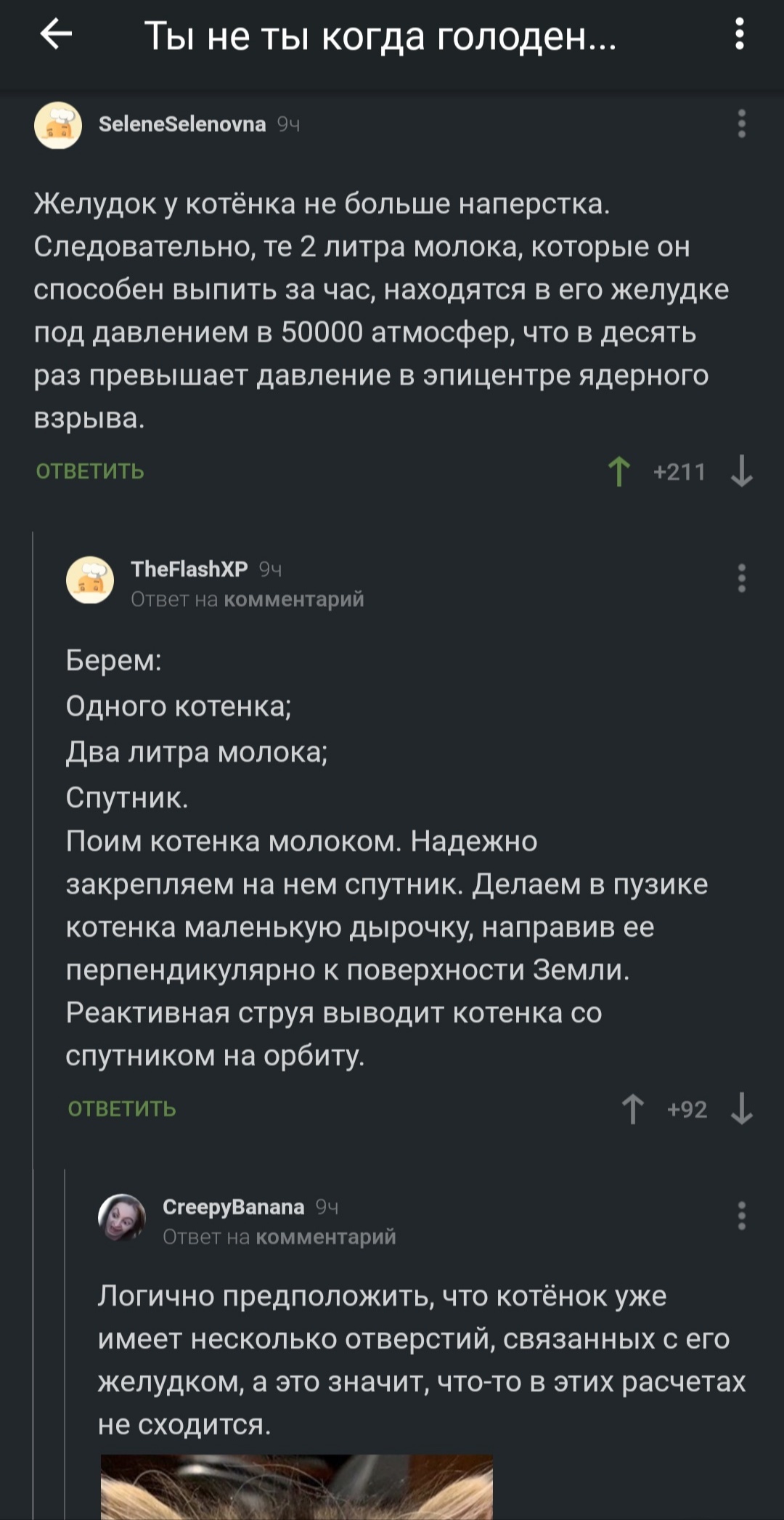Open CreepyBanana username profile link

233,1206
